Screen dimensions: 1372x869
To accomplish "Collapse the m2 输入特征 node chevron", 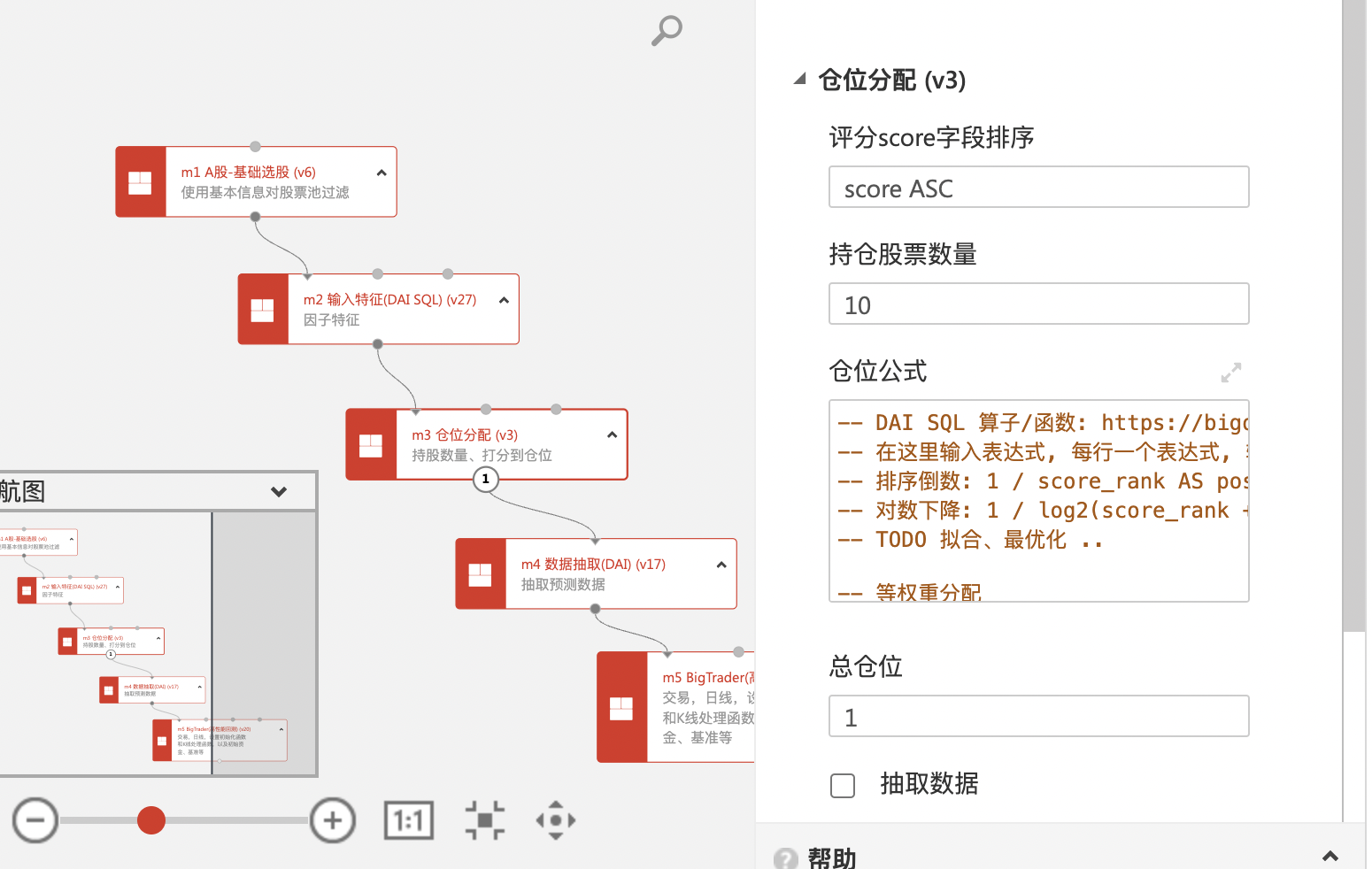I will point(504,300).
